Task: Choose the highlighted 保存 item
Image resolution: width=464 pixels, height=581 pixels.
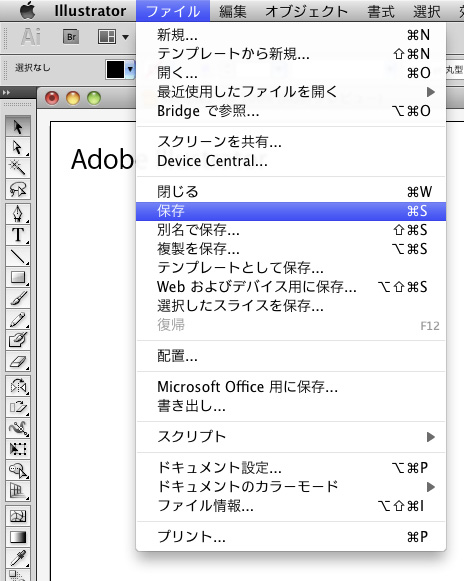Action: click(291, 211)
